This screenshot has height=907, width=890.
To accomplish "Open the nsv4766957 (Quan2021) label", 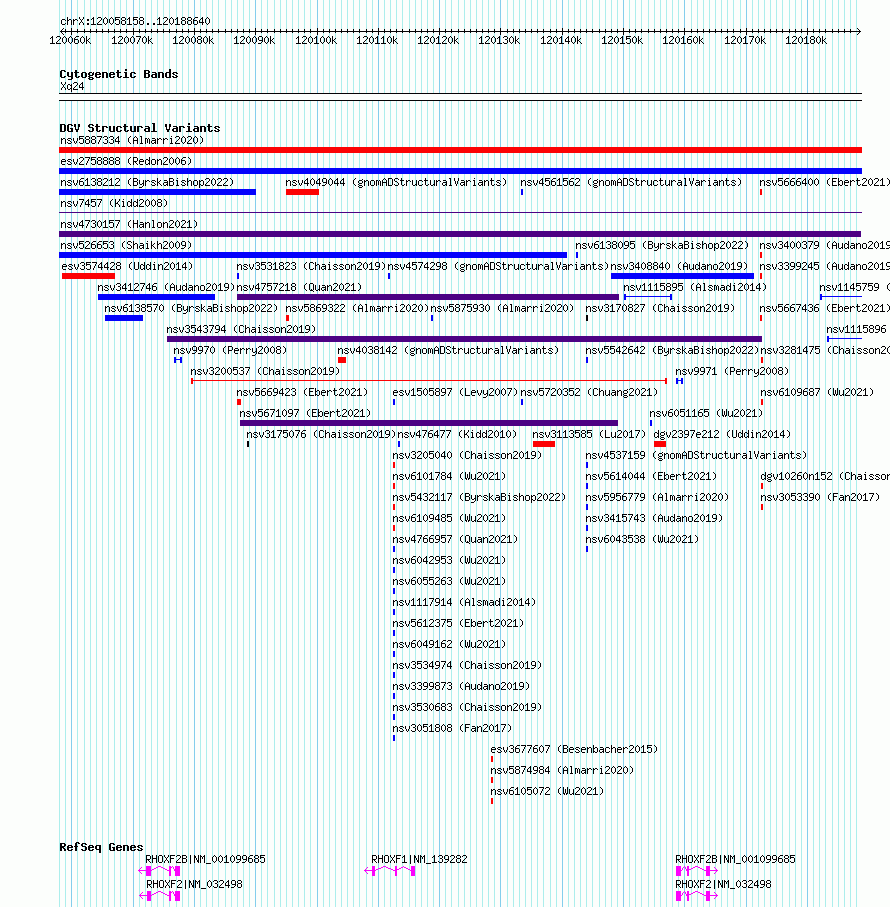I will coord(455,539).
